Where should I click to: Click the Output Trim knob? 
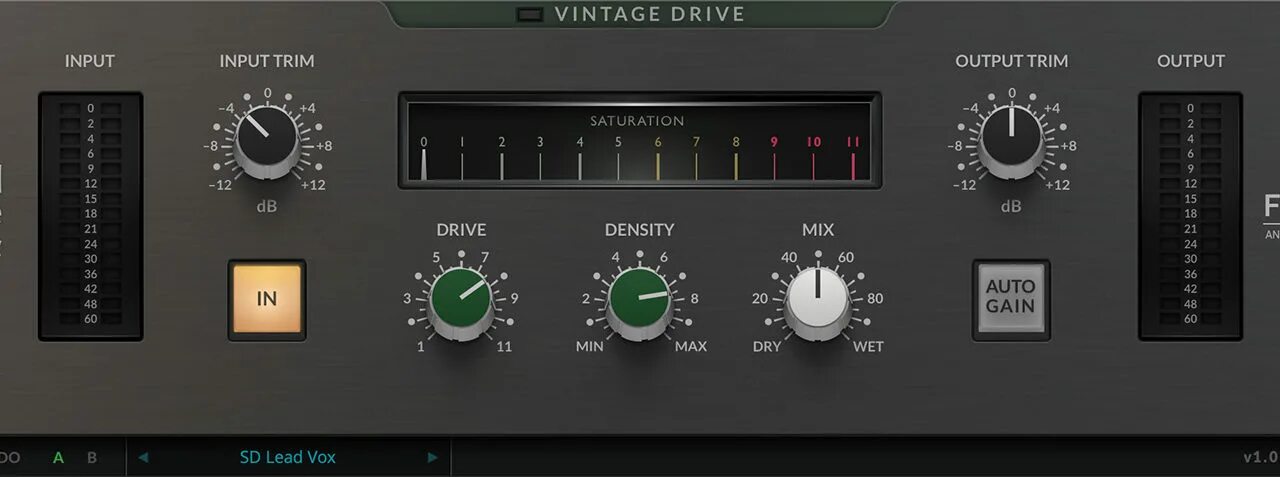coord(1011,139)
